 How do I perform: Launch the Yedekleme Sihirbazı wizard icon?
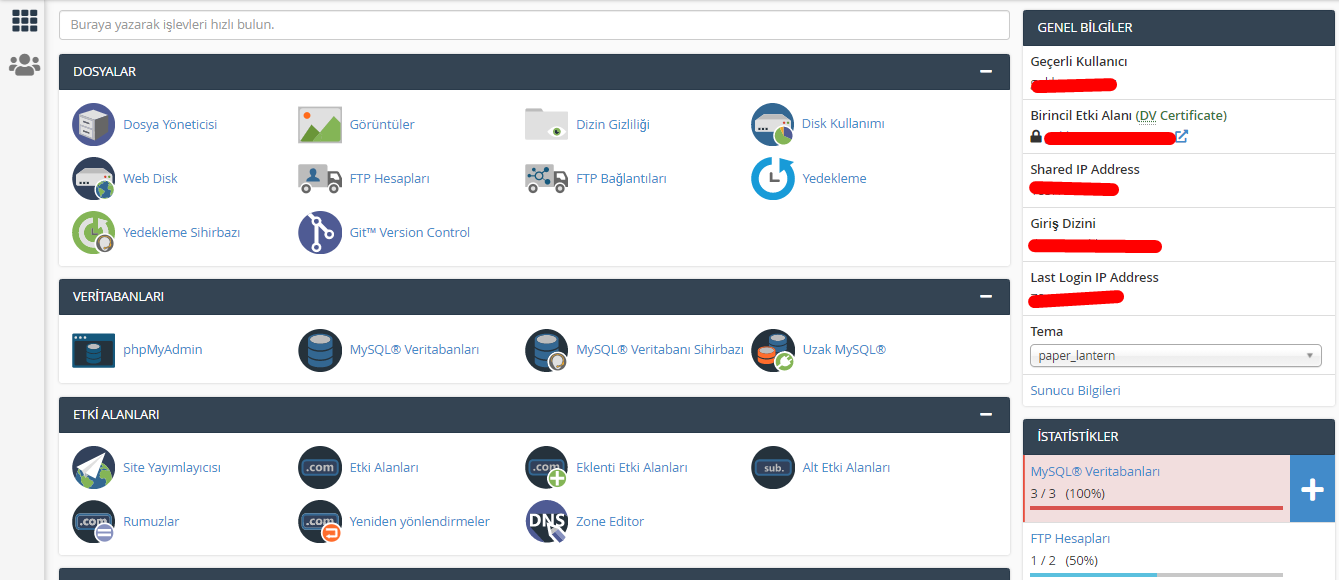point(94,233)
